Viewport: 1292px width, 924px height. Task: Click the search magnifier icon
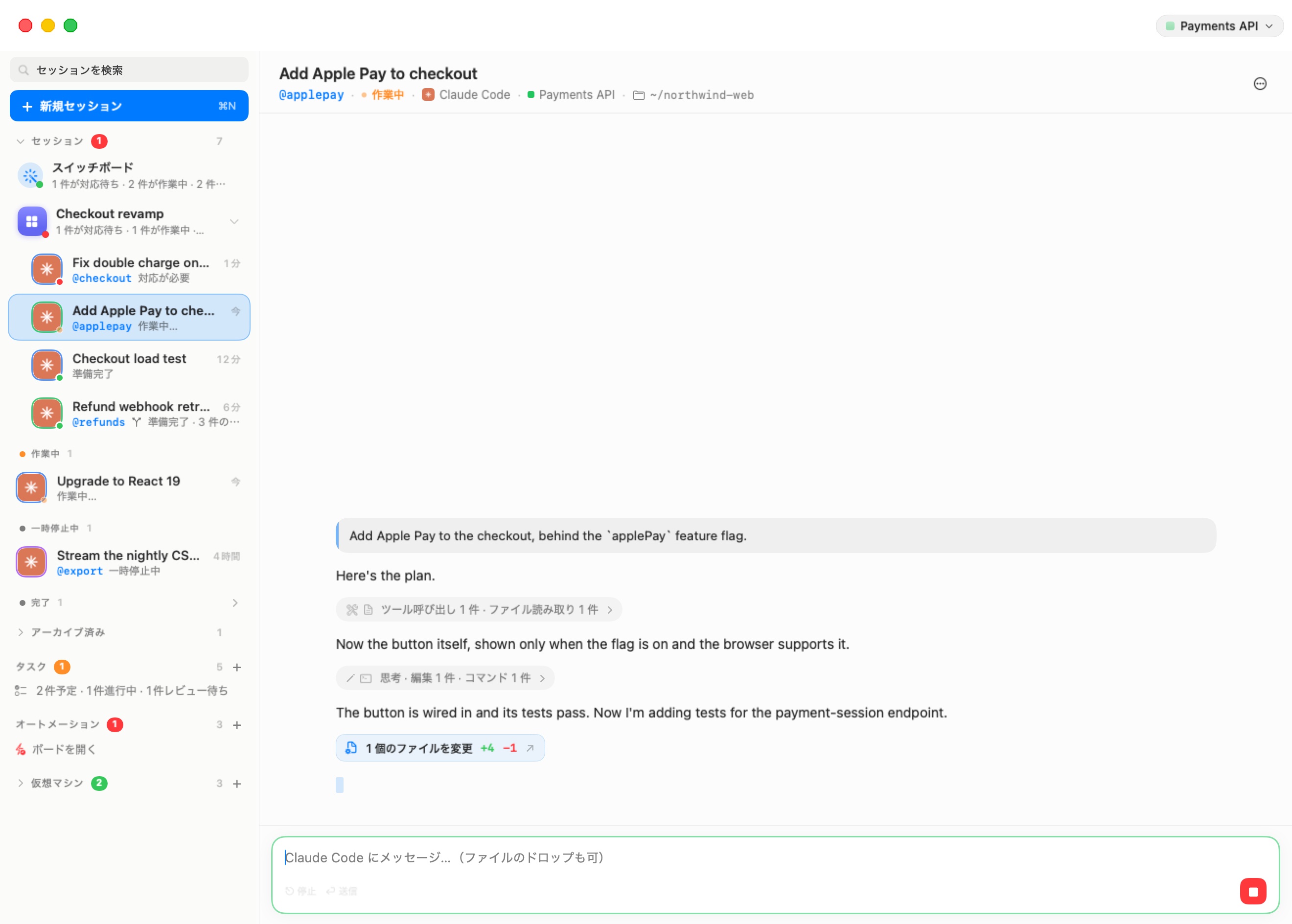(23, 70)
